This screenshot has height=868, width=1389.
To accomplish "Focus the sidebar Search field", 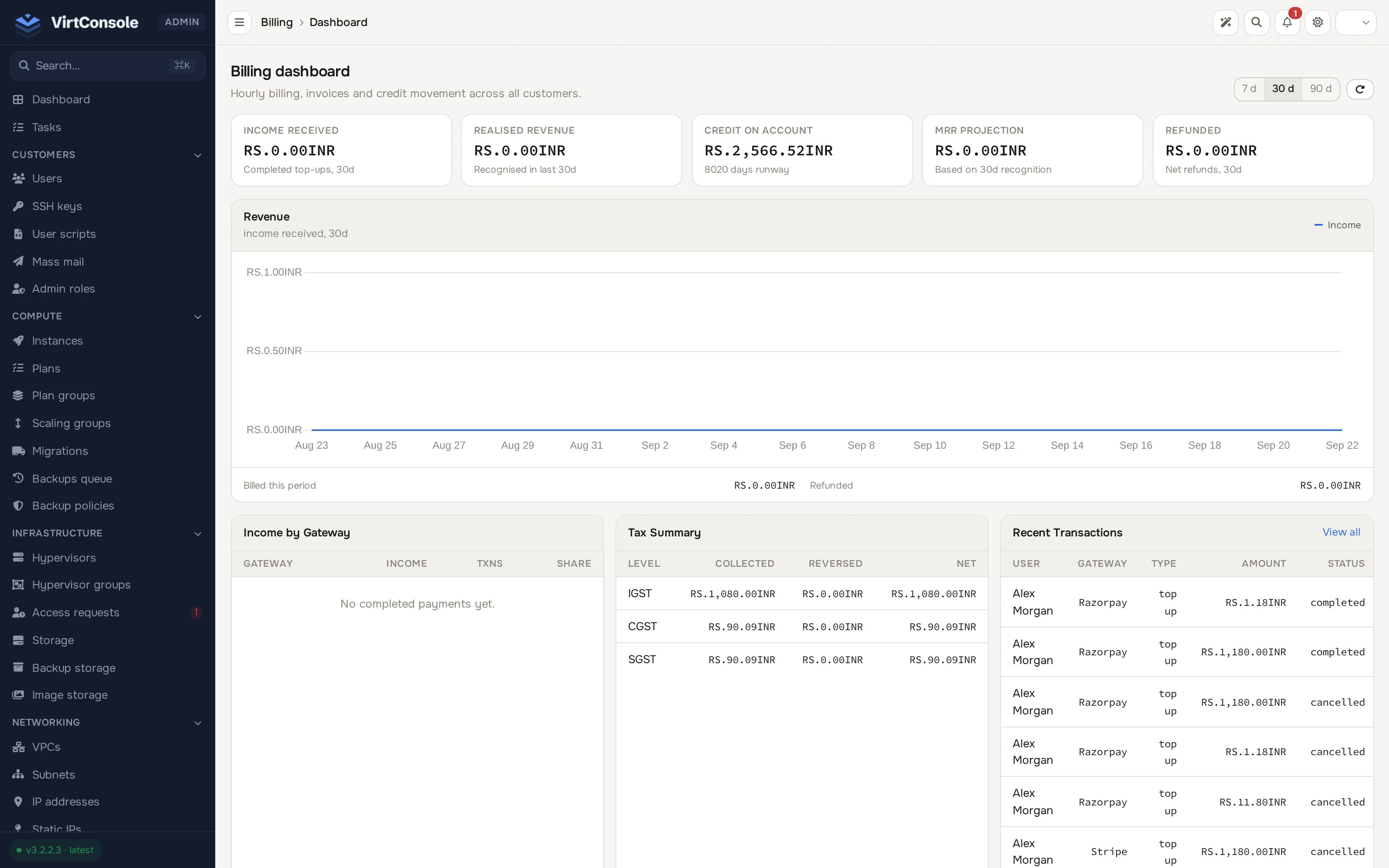I will [107, 66].
